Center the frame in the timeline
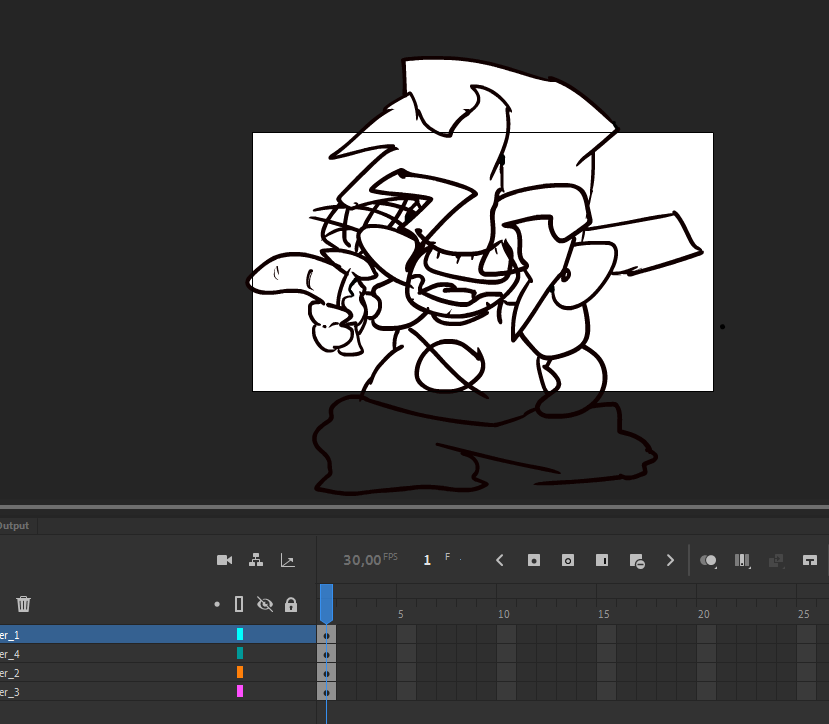The width and height of the screenshot is (829, 724). [x=810, y=560]
